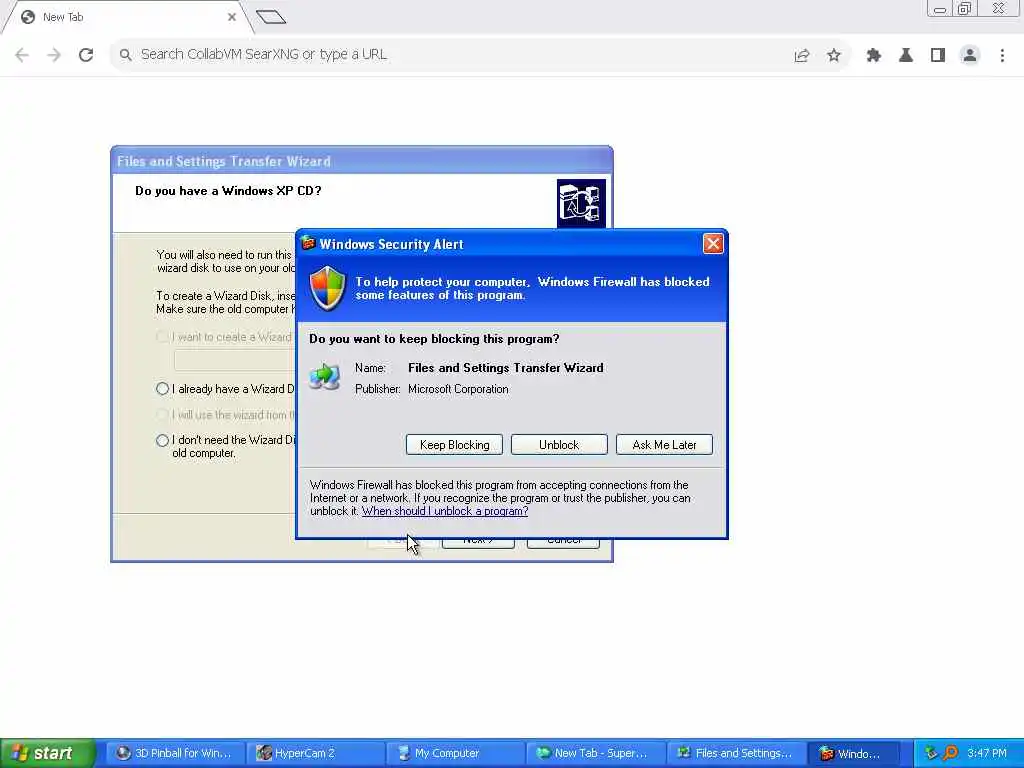
Task: Choose Keep Blocking in the security alert
Action: point(455,445)
